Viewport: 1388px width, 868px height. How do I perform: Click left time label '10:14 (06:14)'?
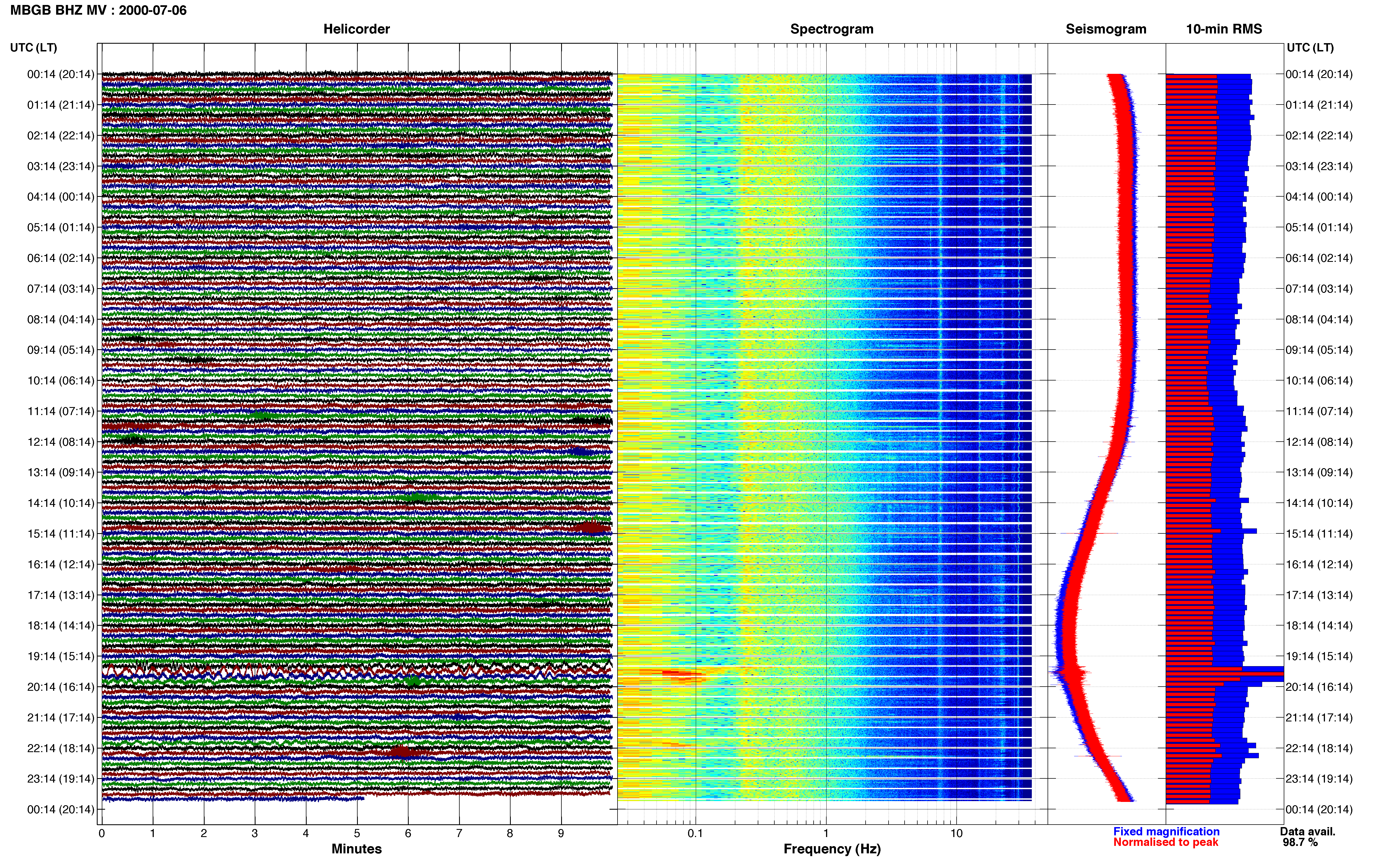click(61, 380)
